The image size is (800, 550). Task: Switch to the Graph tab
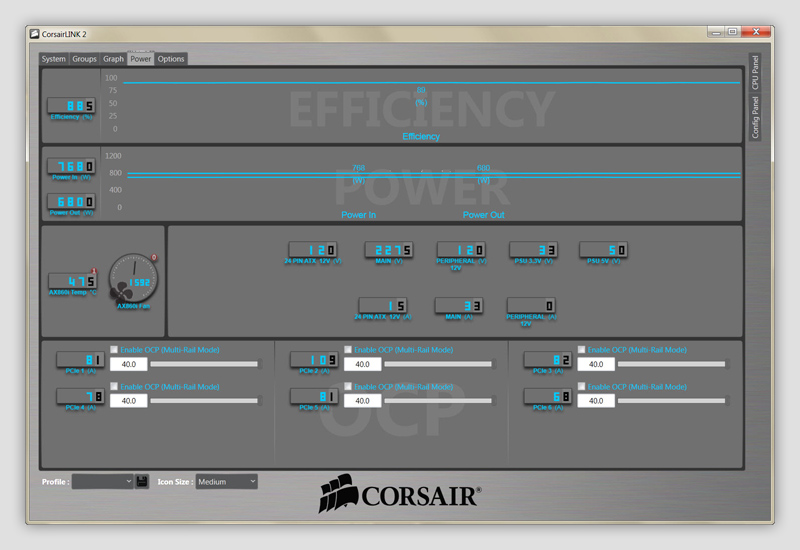point(113,59)
